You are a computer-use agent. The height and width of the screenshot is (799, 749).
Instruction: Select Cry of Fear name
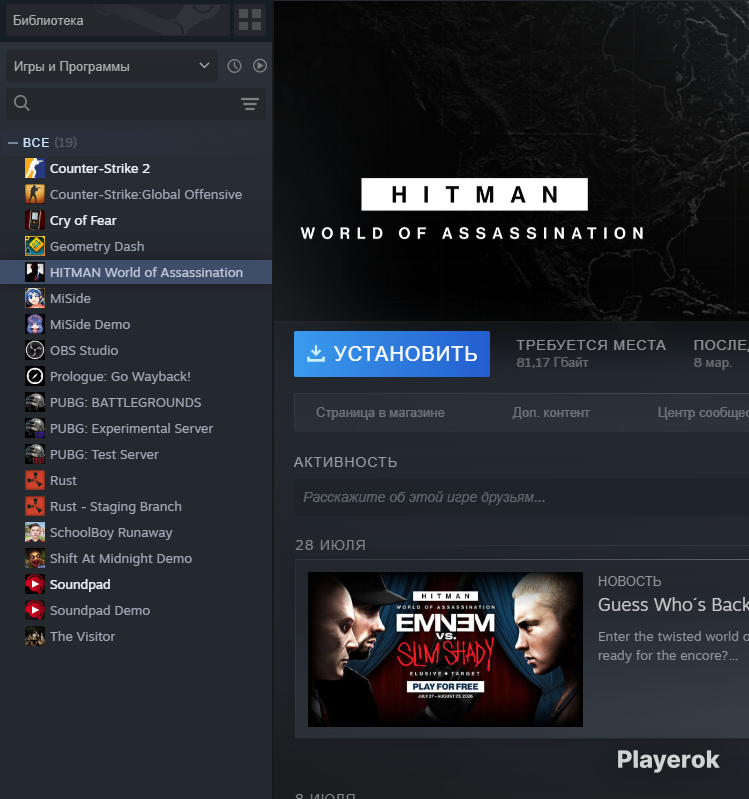pos(83,220)
